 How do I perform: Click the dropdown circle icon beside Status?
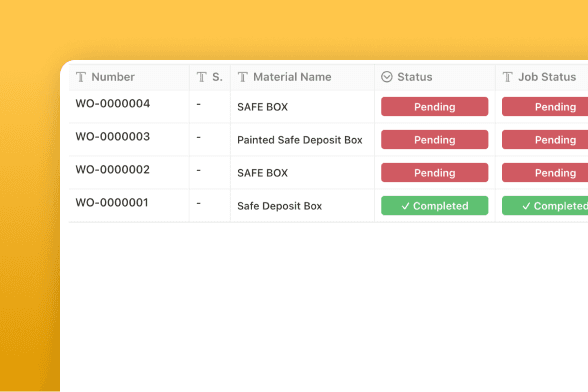click(387, 77)
